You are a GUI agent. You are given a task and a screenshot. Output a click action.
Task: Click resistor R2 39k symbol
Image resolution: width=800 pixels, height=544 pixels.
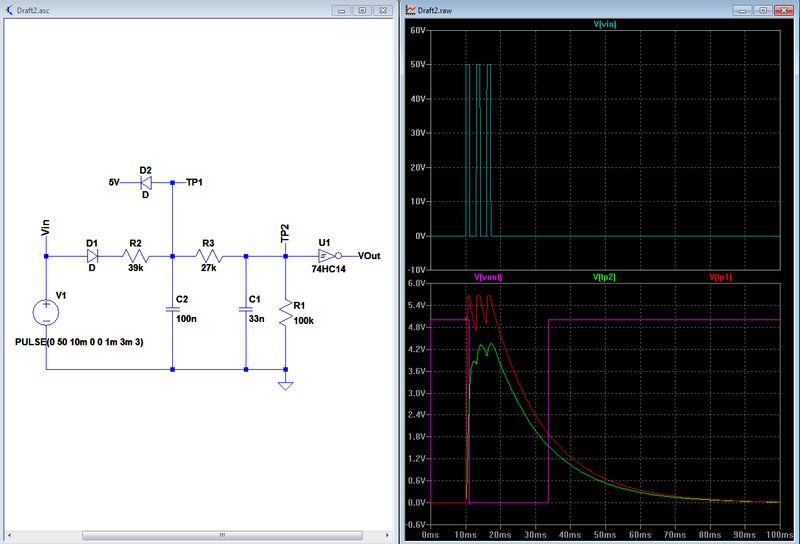(135, 256)
